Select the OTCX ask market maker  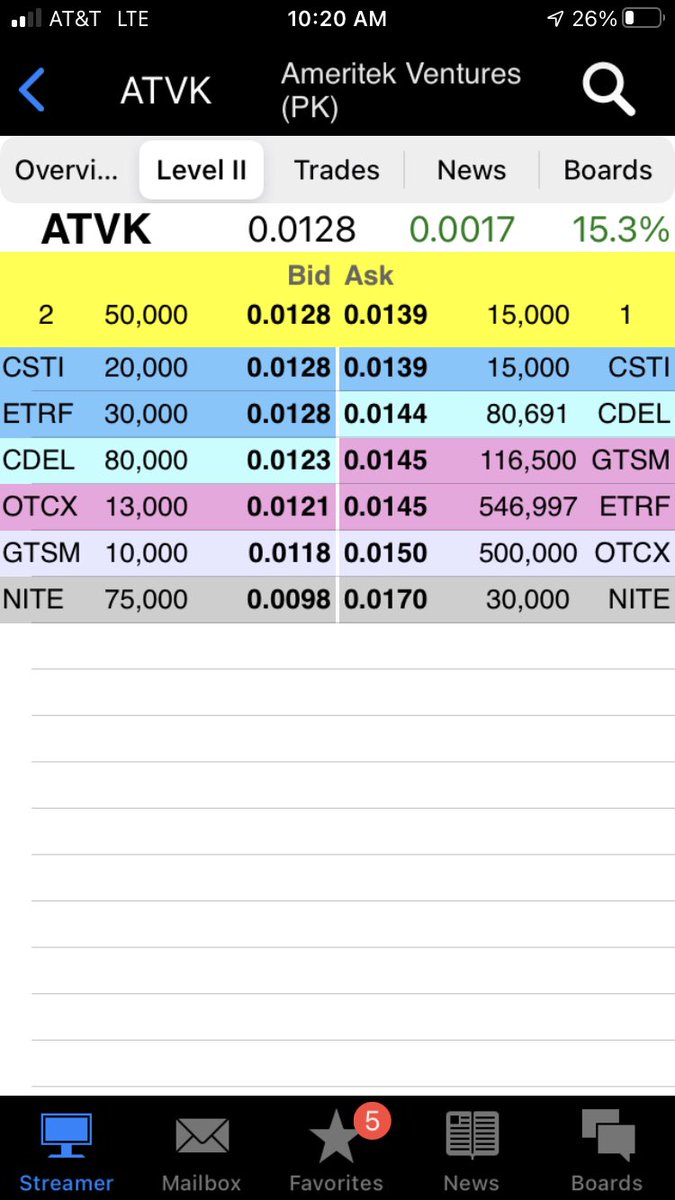pyautogui.click(x=632, y=552)
